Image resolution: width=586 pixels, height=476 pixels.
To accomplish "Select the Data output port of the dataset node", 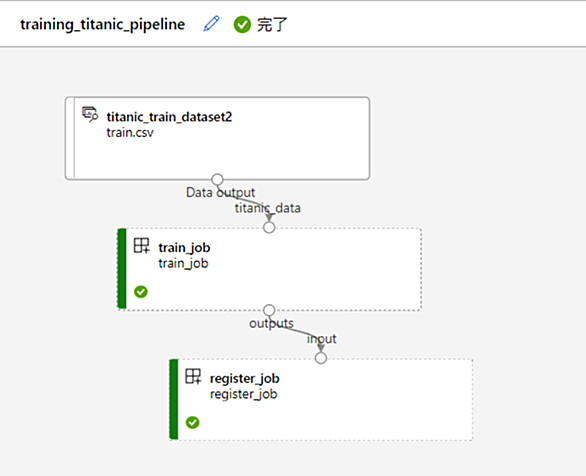I will 217,180.
